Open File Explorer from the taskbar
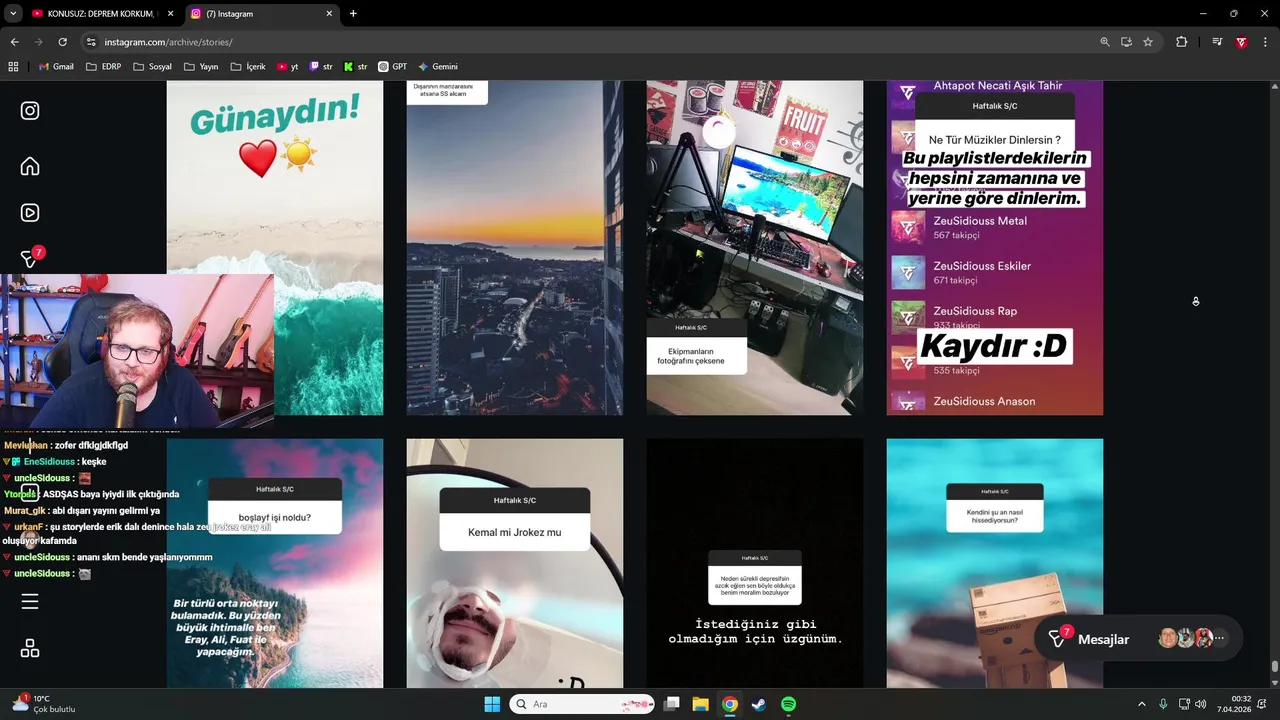Screen dimensions: 1280x720 pyautogui.click(x=700, y=704)
